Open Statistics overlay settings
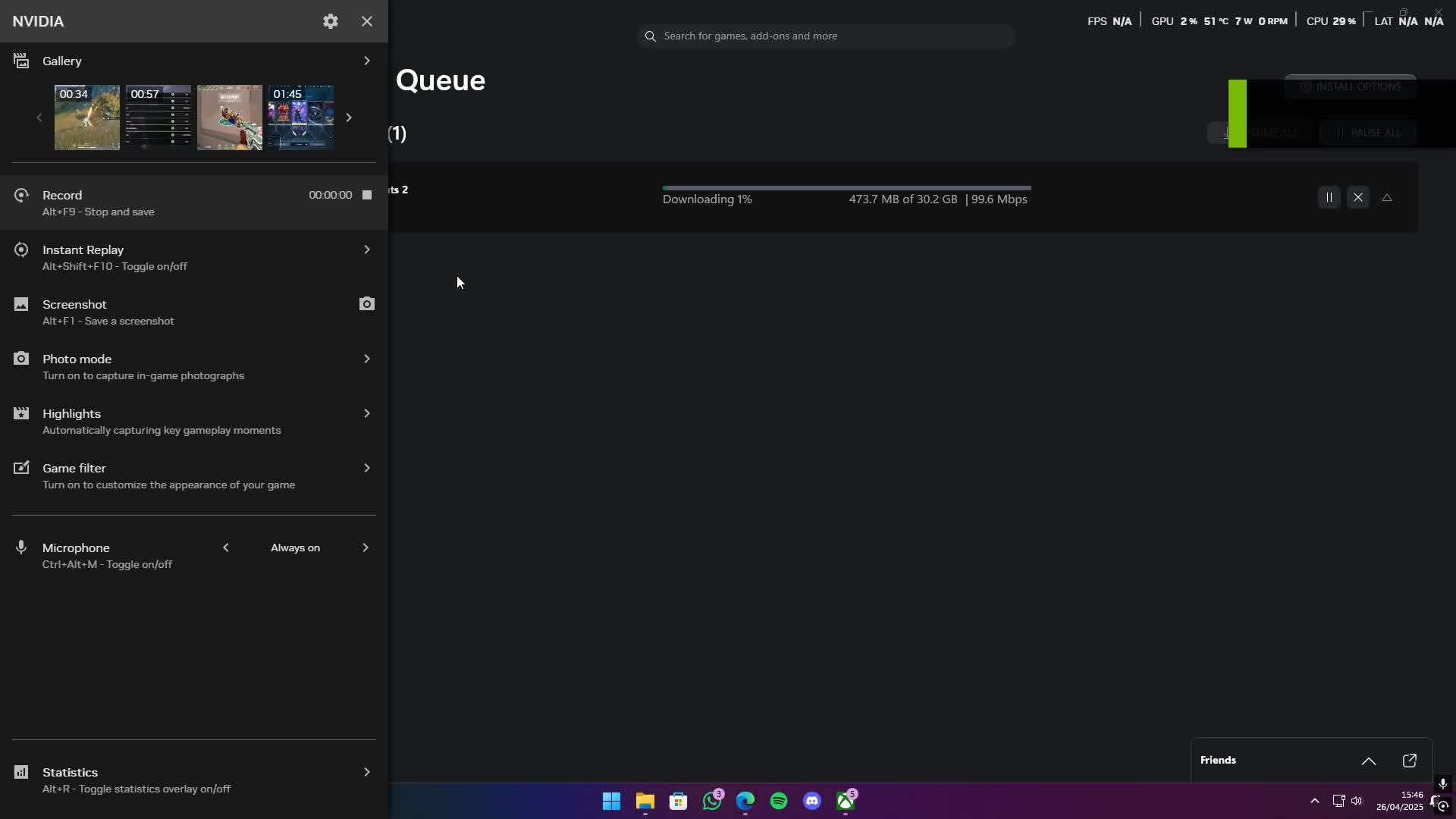Viewport: 1456px width, 819px height. [194, 780]
